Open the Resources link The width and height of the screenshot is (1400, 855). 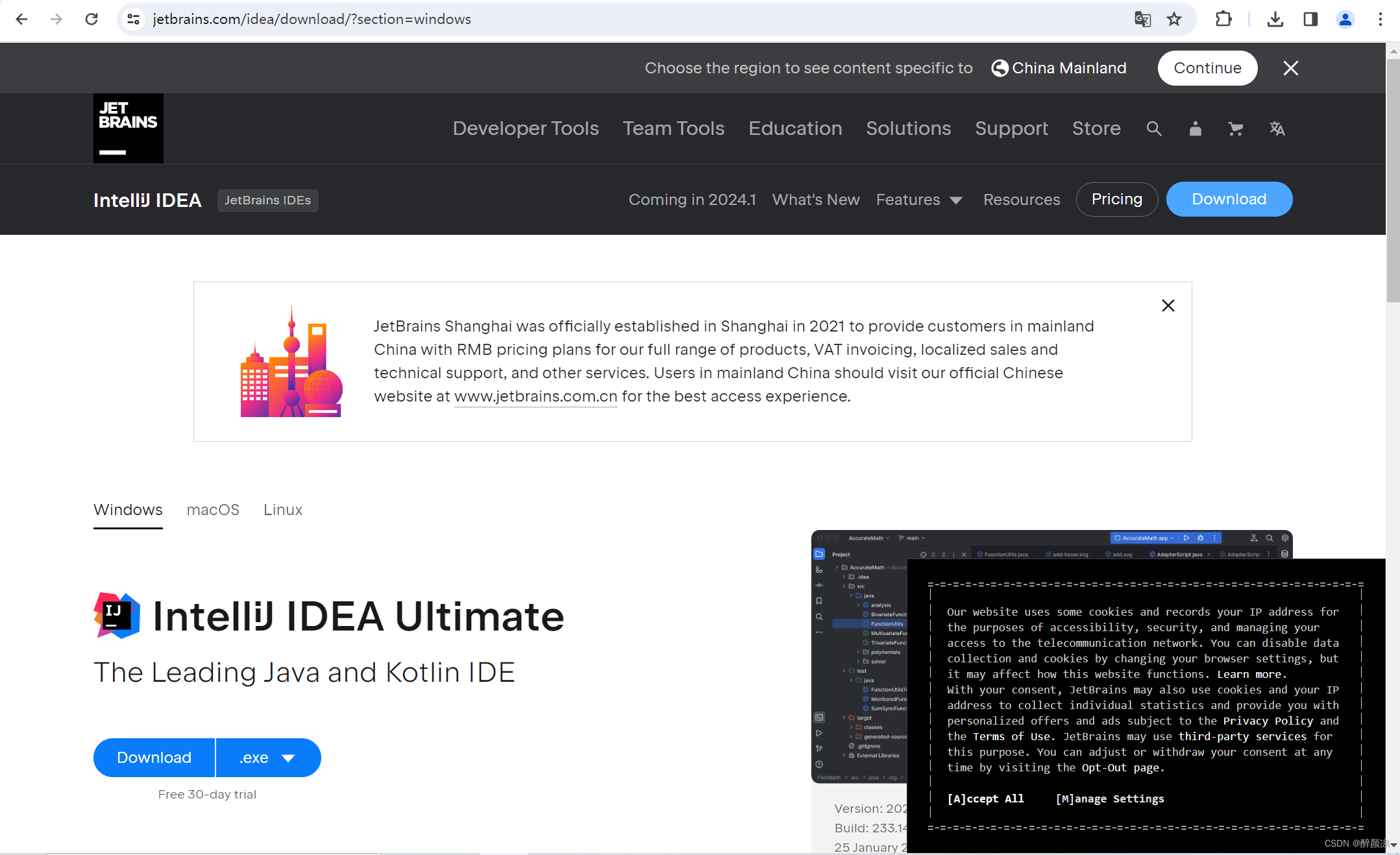pos(1022,200)
